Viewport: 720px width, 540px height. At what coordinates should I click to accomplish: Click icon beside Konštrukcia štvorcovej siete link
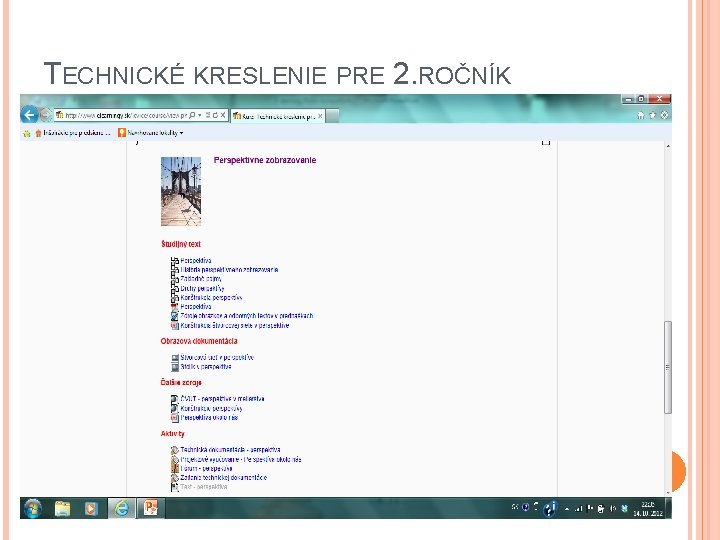pyautogui.click(x=174, y=326)
